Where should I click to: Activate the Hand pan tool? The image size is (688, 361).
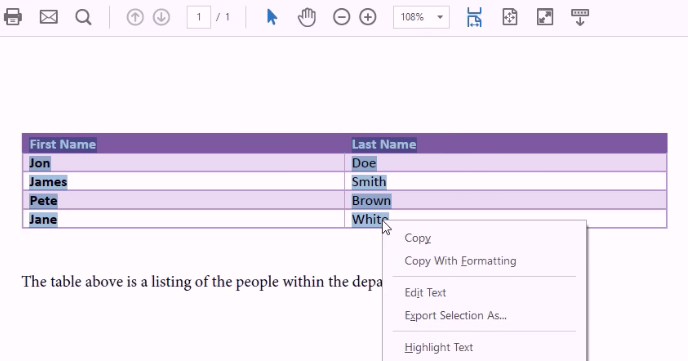307,17
